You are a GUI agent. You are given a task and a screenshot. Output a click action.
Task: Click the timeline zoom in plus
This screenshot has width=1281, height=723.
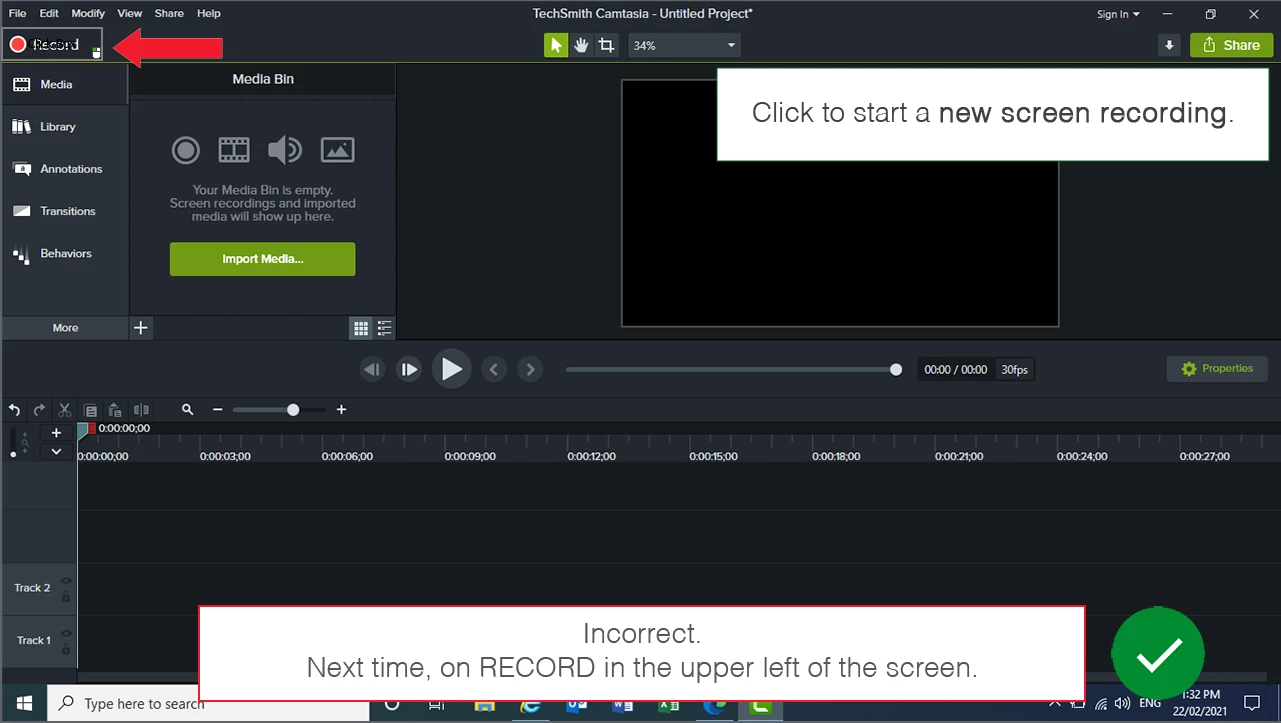point(341,410)
